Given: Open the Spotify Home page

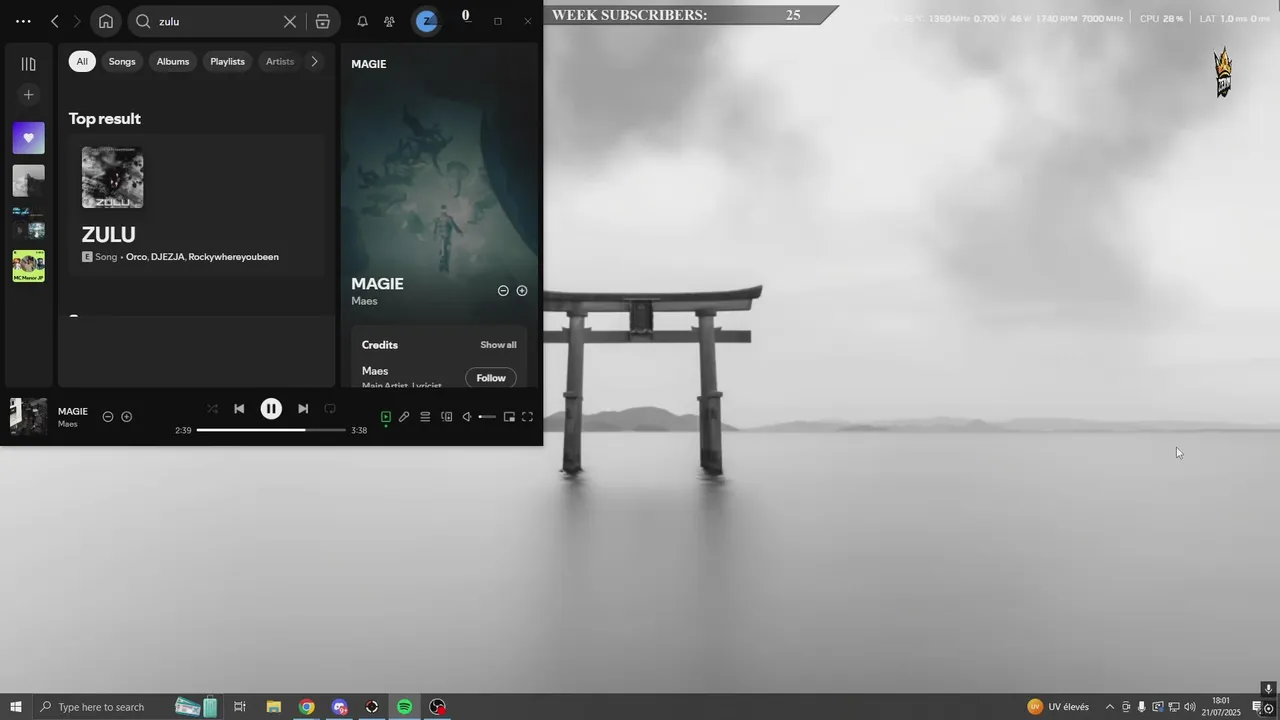Looking at the screenshot, I should (x=106, y=21).
